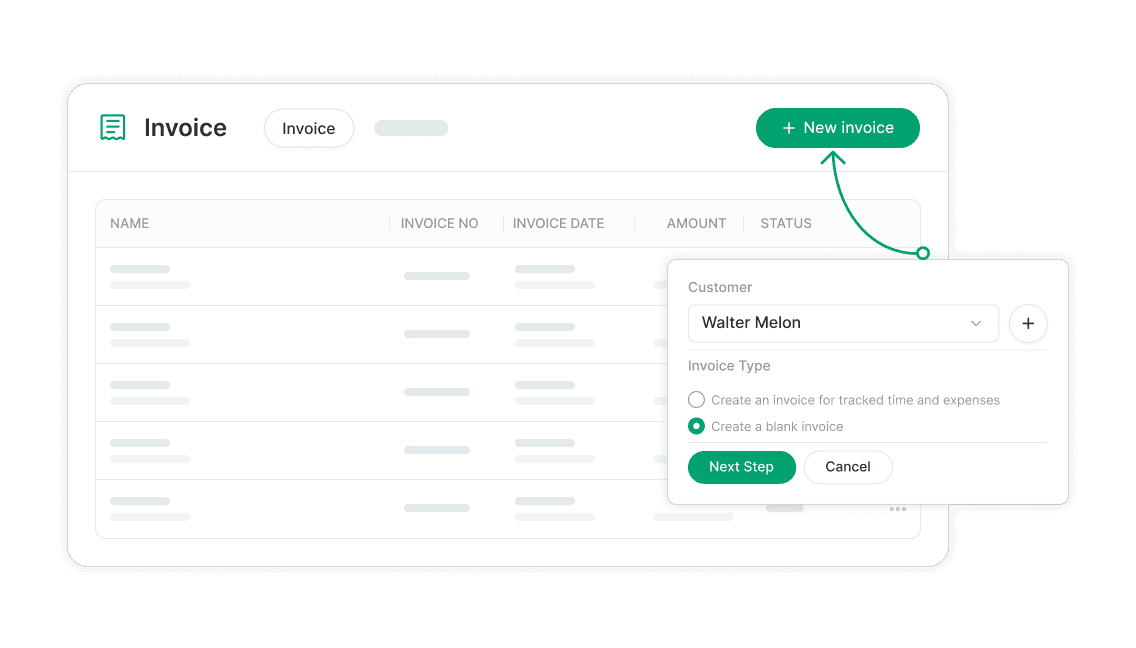This screenshot has height=648, width=1136.
Task: Choose 'Create an invoice for tracked time and expenses'
Action: (696, 399)
